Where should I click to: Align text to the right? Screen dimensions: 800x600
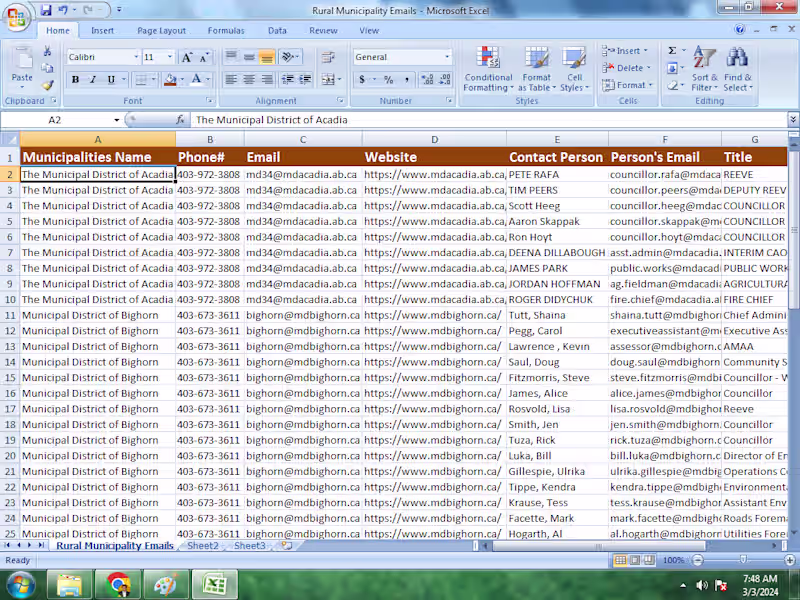(x=267, y=80)
